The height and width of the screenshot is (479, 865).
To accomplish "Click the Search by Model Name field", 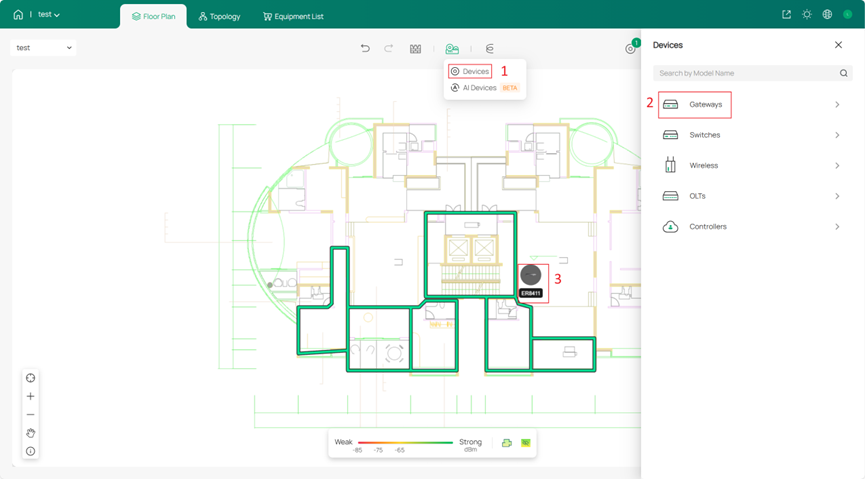I will pyautogui.click(x=745, y=73).
